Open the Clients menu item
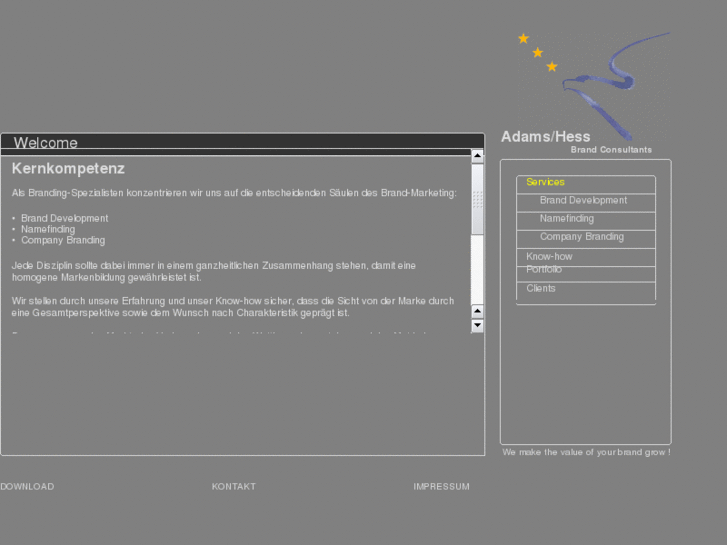Viewport: 727px width, 545px height. click(x=541, y=289)
